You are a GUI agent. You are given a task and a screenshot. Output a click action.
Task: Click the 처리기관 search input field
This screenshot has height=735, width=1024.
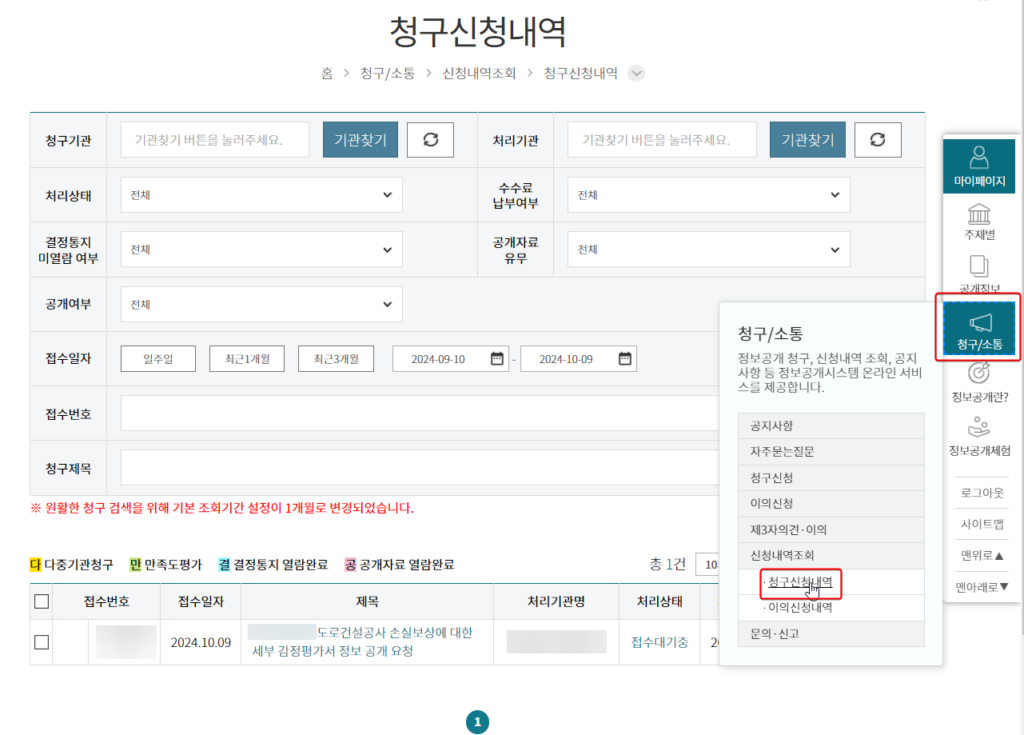[662, 140]
